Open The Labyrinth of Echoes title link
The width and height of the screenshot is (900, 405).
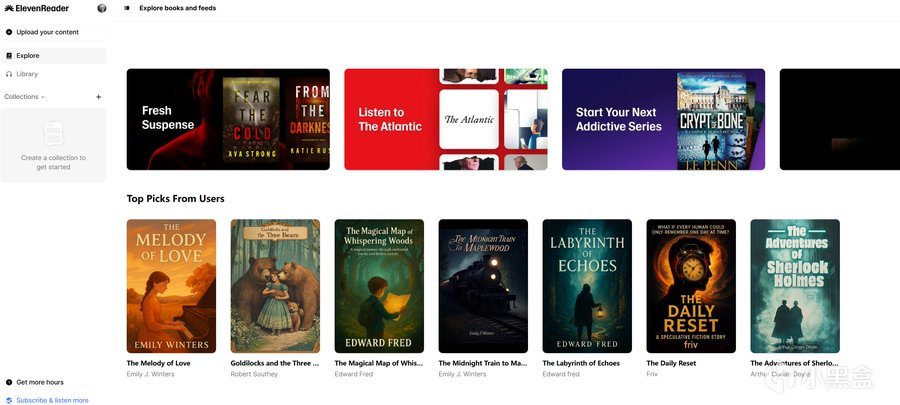(581, 363)
